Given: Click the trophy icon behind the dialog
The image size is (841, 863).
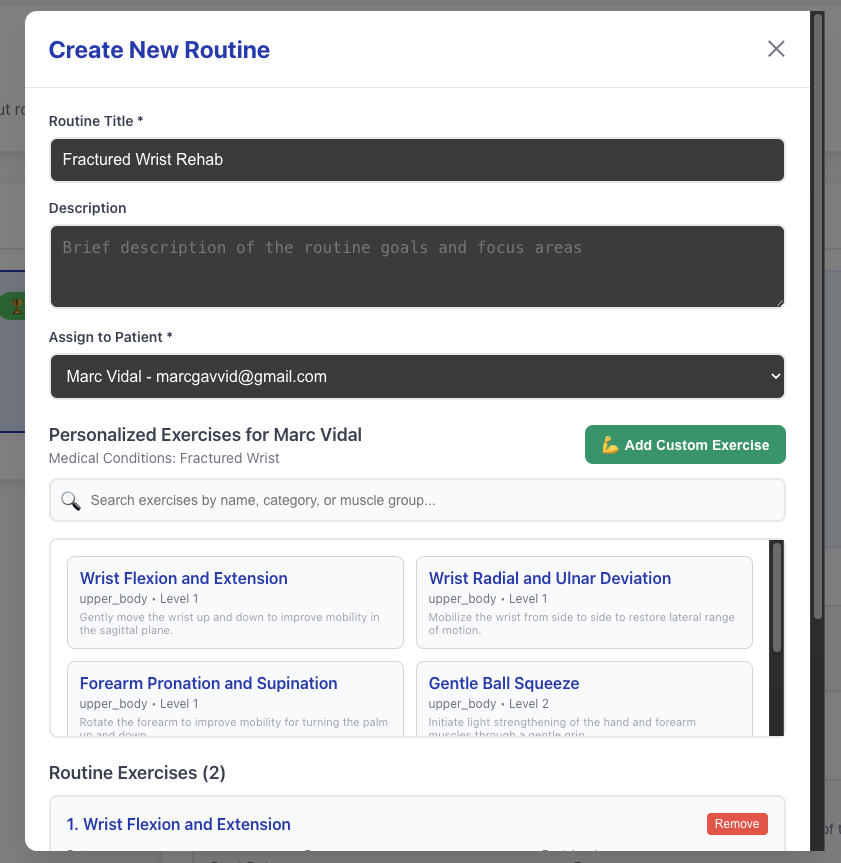Looking at the screenshot, I should coord(17,305).
